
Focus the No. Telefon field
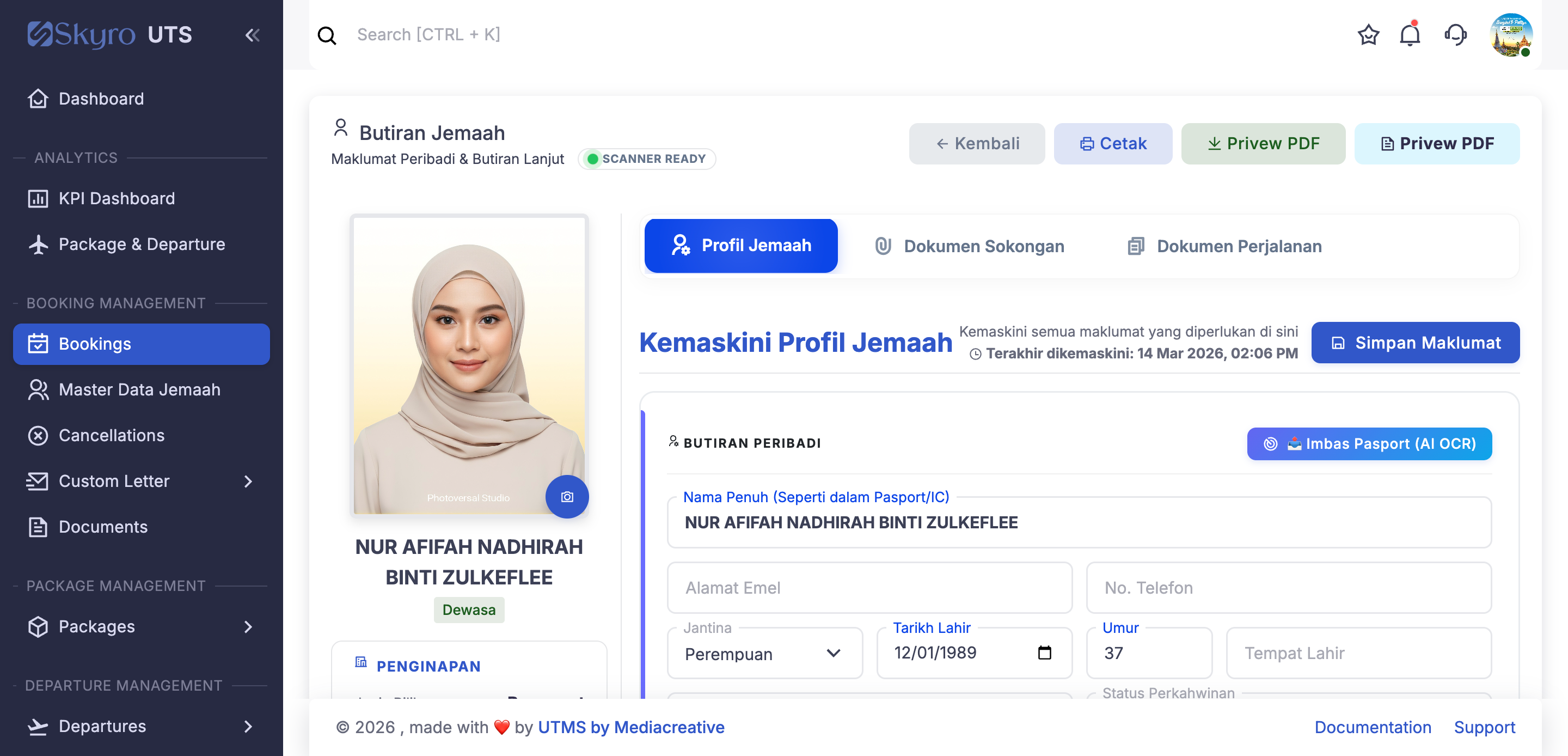click(1288, 588)
